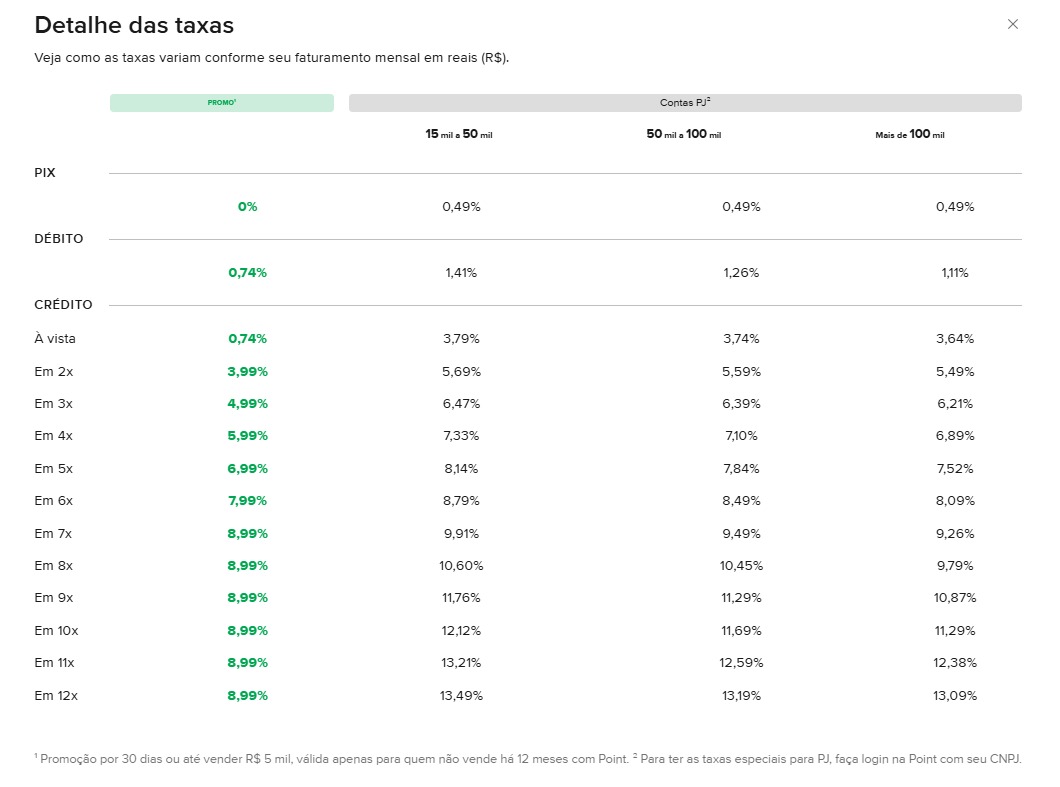The width and height of the screenshot is (1060, 787).
Task: Click the À vista row label
Action: pos(55,339)
